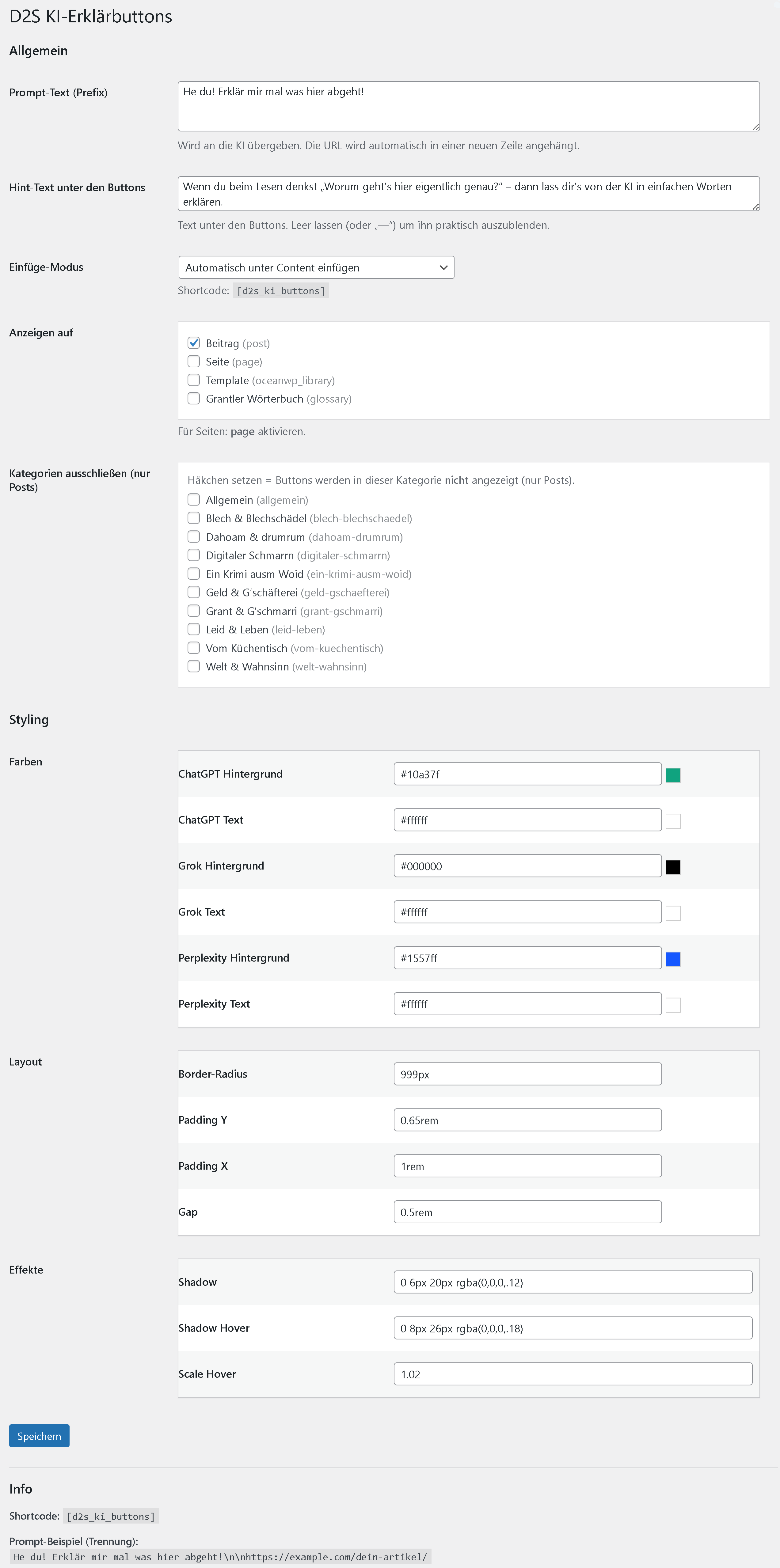Screen dimensions: 780x1568
Task: Click the Perplexity Hintergrund hex color field
Action: click(527, 958)
